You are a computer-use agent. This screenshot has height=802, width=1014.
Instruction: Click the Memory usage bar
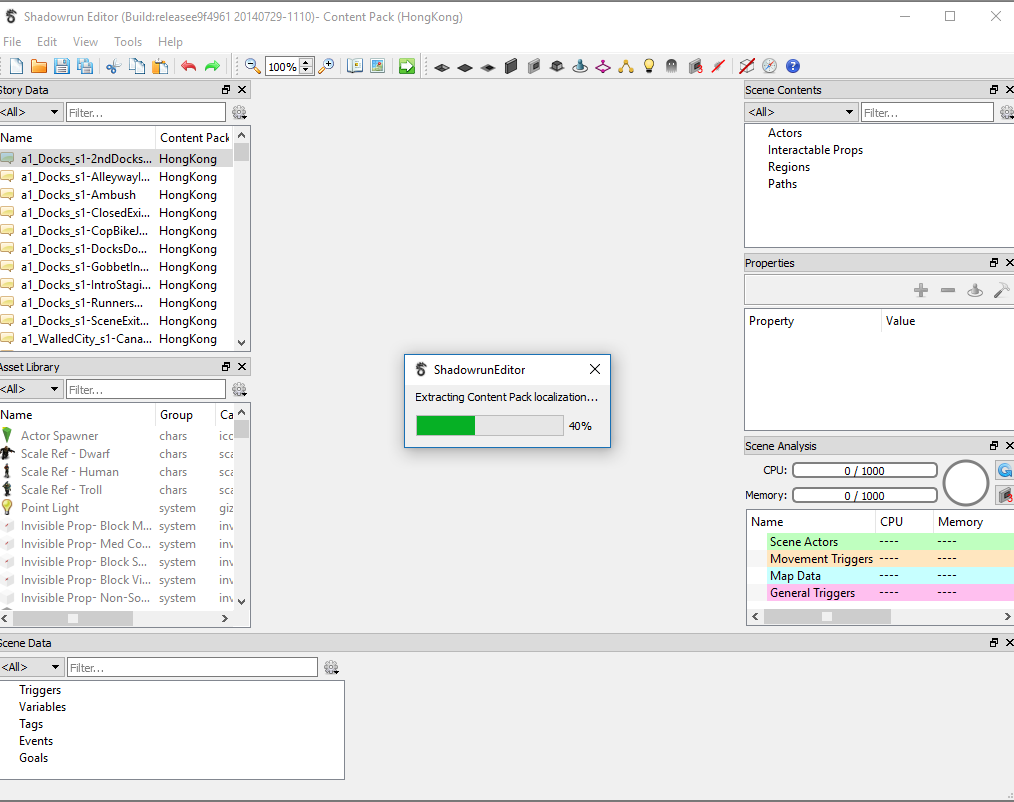865,495
